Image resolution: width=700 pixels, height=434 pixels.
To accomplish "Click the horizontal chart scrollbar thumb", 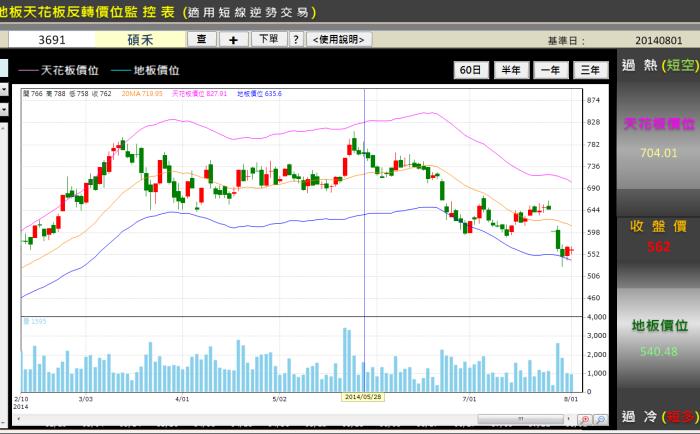I will click(521, 419).
